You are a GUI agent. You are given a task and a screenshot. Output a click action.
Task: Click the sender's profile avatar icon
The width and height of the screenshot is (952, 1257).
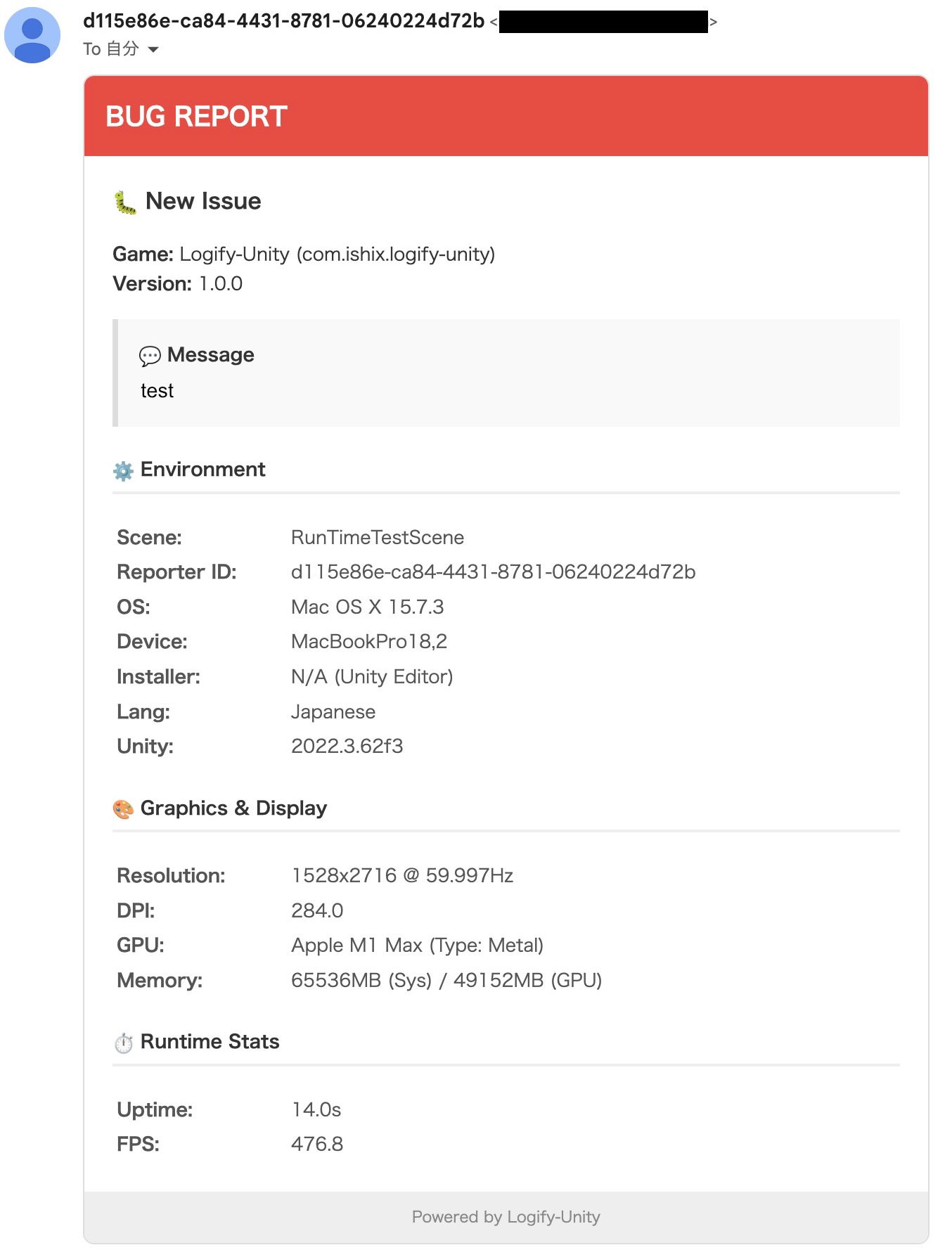point(32,35)
